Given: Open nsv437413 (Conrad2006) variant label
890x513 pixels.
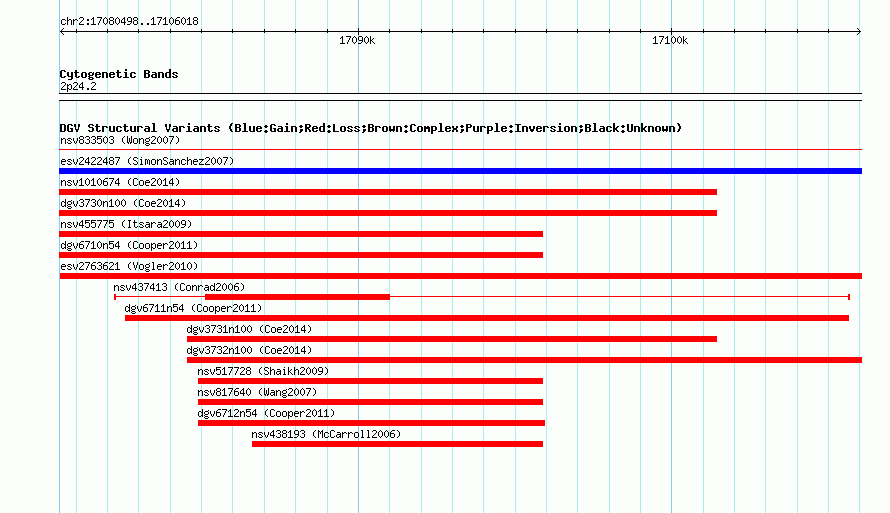Looking at the screenshot, I should (x=179, y=287).
